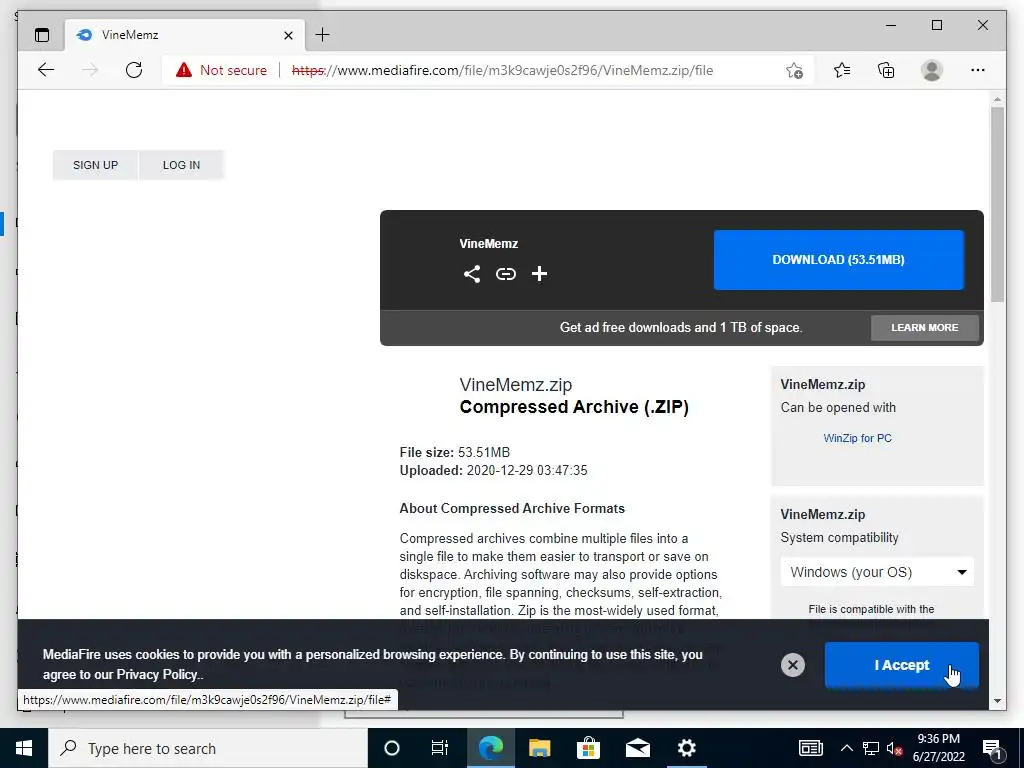Open the Collections icon
1024x768 pixels.
click(x=886, y=70)
